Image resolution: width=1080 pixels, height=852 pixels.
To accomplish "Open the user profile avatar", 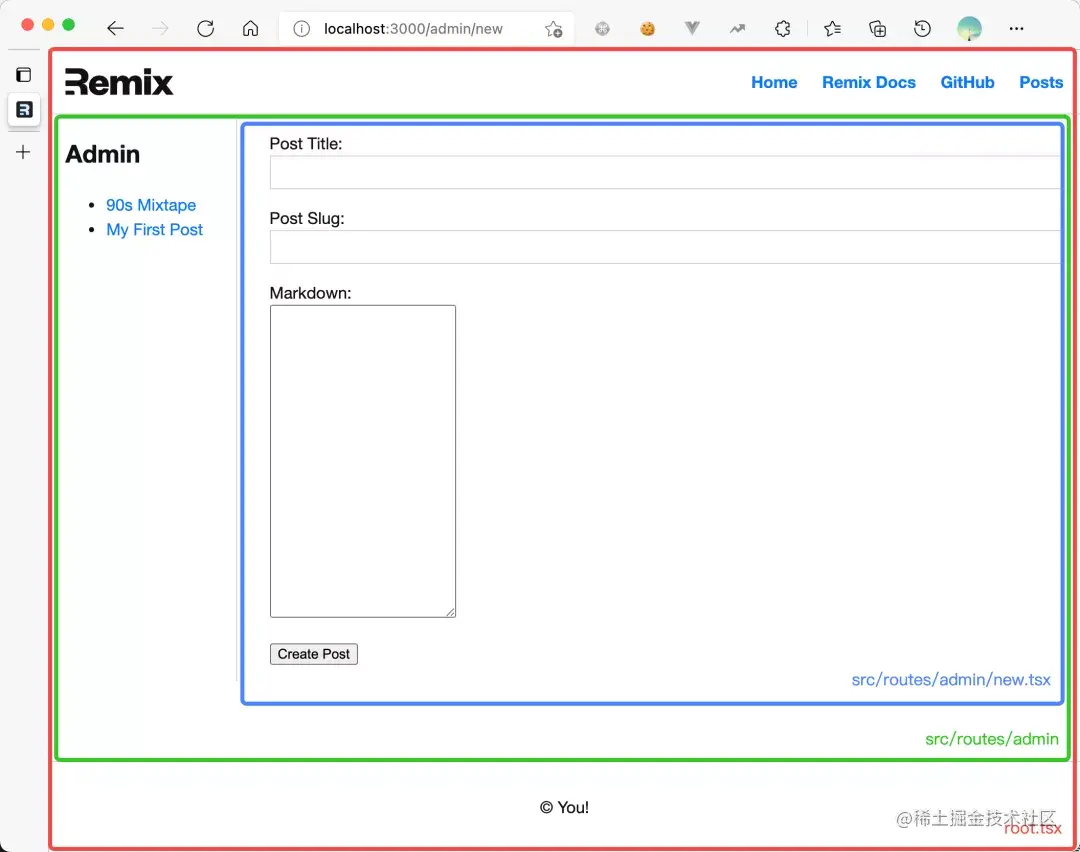I will click(969, 28).
